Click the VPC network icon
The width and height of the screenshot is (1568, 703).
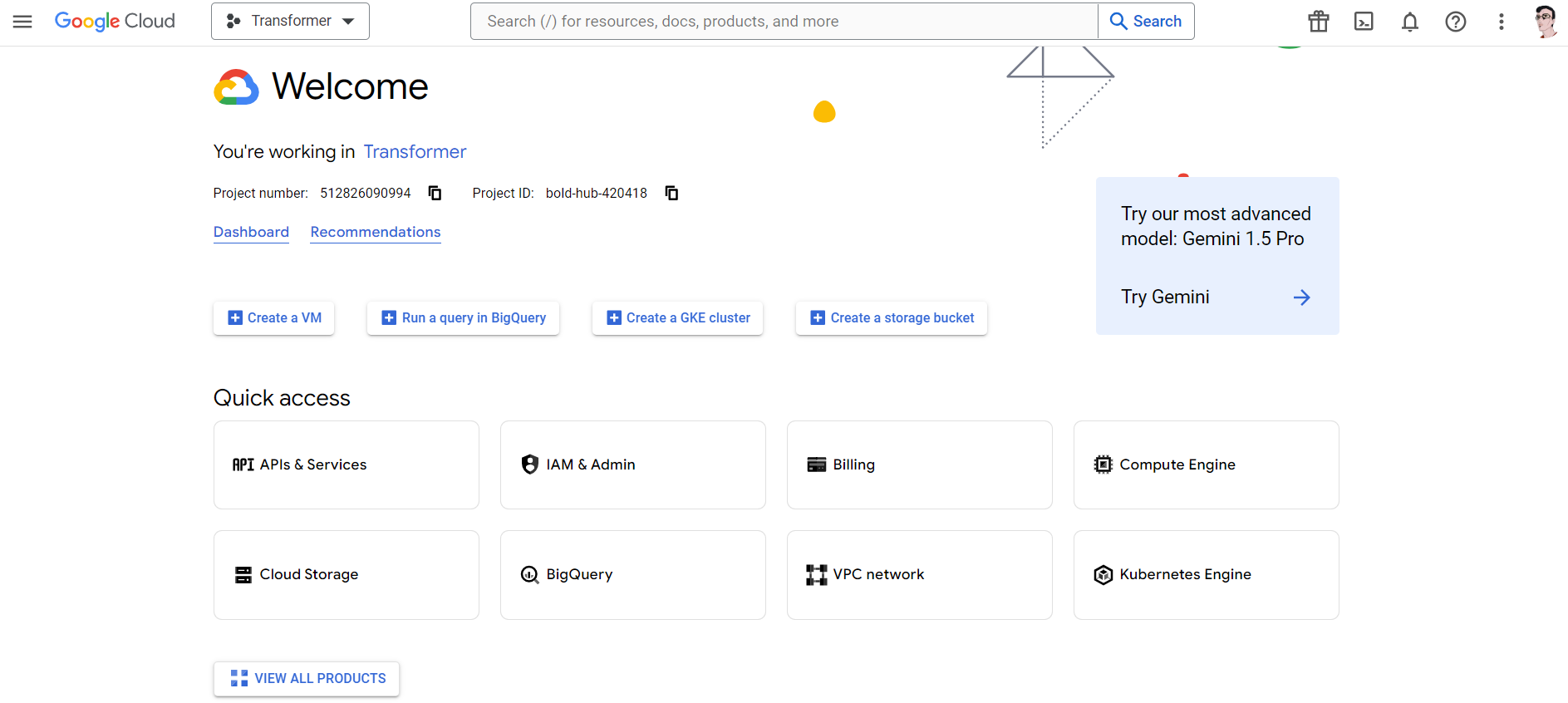coord(817,575)
